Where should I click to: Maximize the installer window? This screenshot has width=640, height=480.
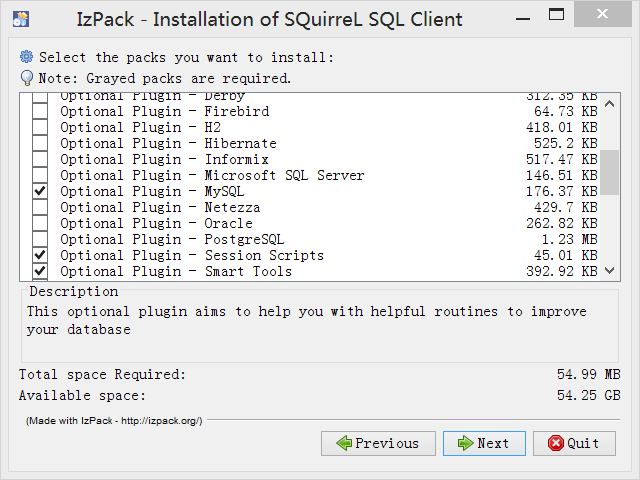tap(556, 15)
